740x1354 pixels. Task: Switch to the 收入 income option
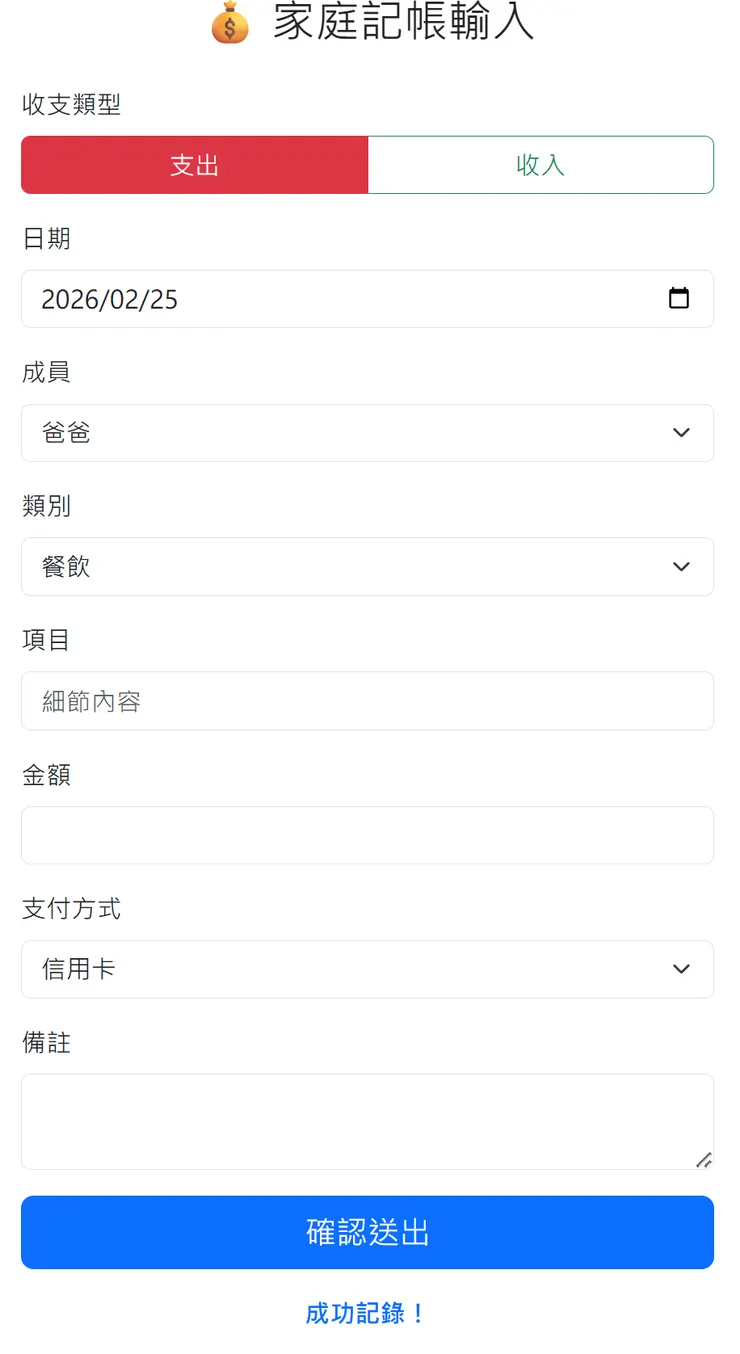540,164
